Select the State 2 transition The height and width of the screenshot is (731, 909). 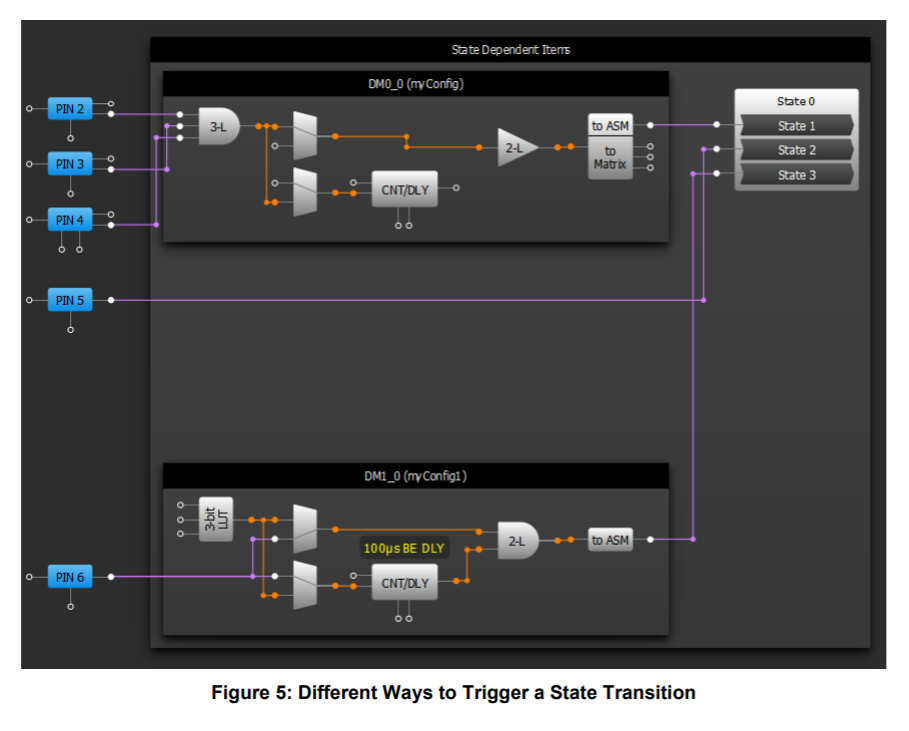(x=797, y=150)
